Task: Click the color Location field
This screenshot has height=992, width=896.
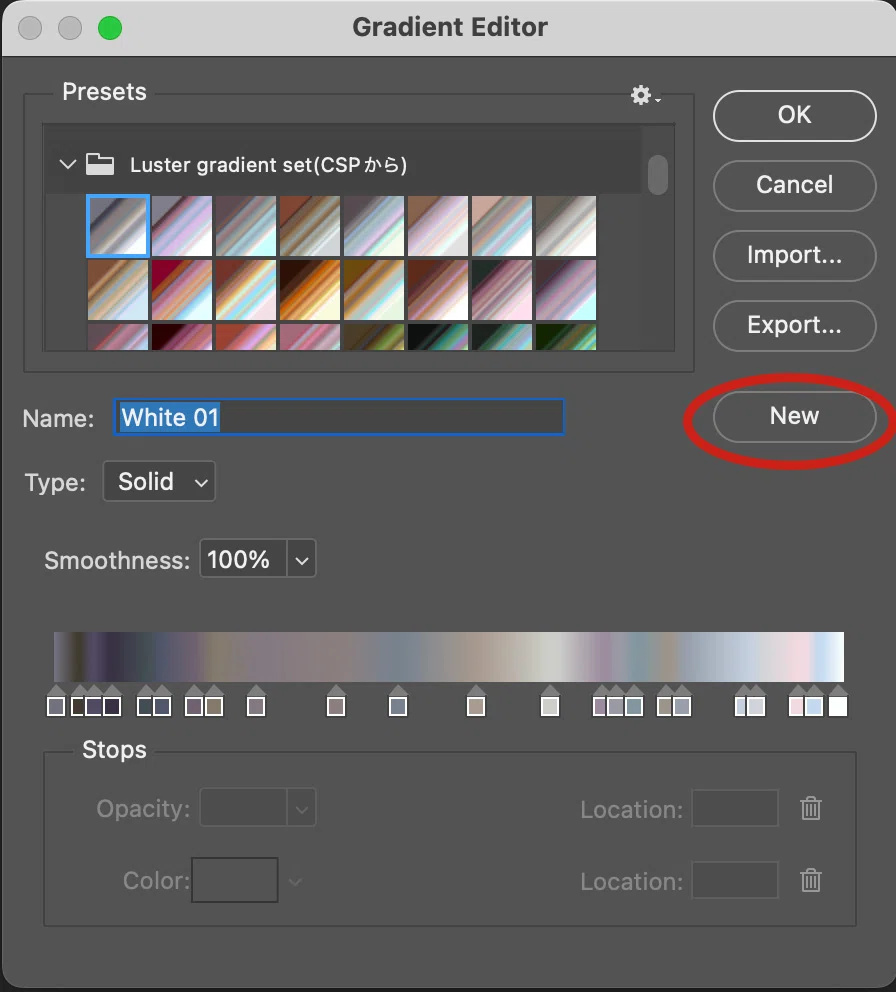Action: (735, 880)
